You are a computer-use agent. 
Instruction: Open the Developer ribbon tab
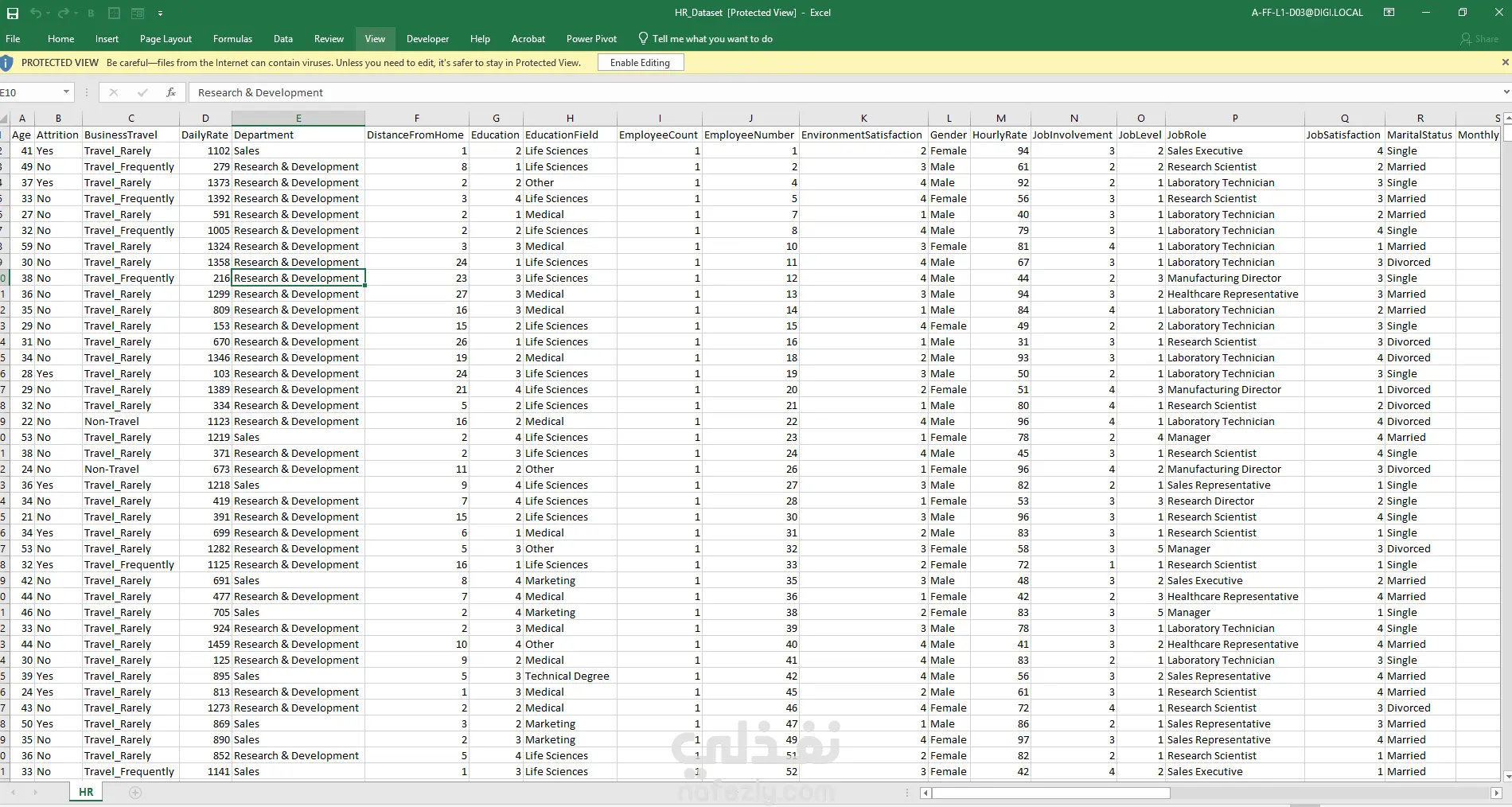427,38
